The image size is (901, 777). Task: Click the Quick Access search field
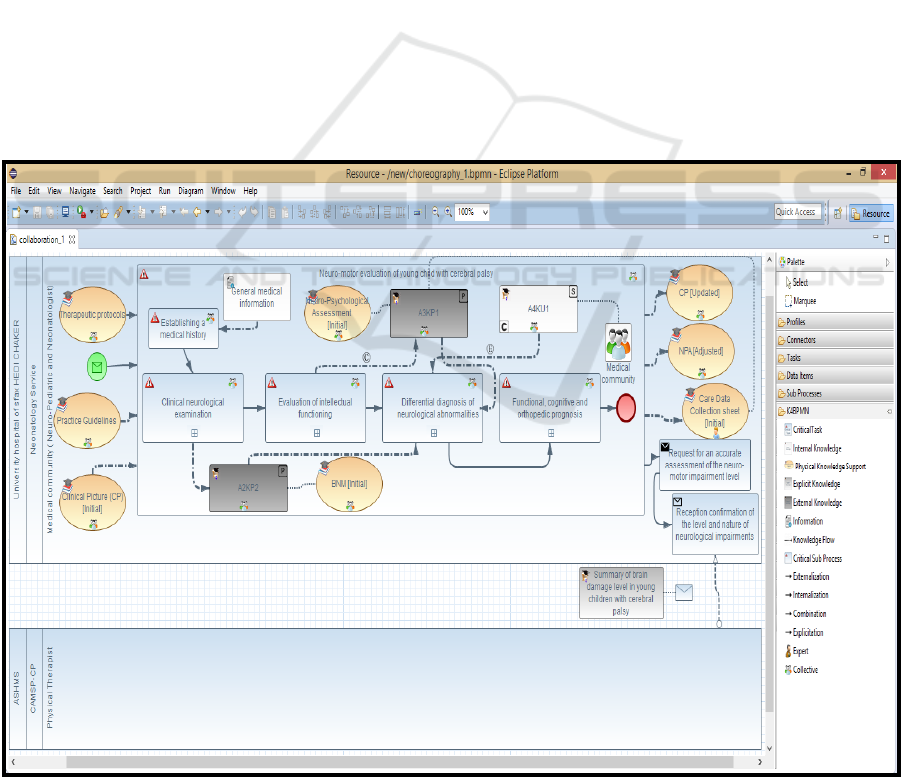(x=797, y=212)
